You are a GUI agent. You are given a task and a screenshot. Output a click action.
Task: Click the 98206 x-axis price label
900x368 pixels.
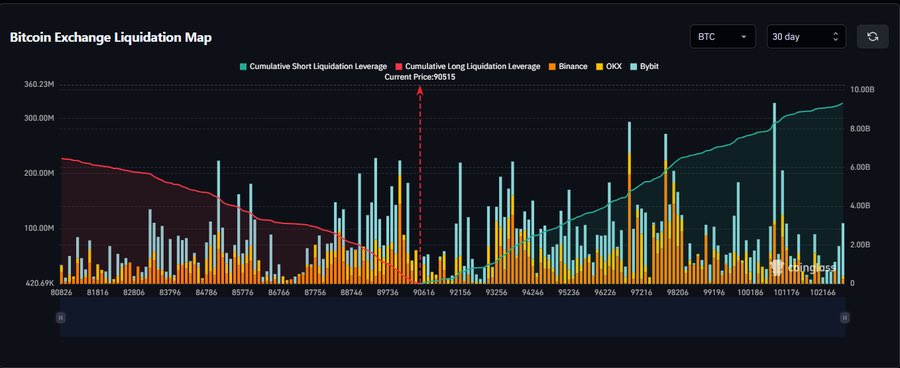(x=677, y=292)
